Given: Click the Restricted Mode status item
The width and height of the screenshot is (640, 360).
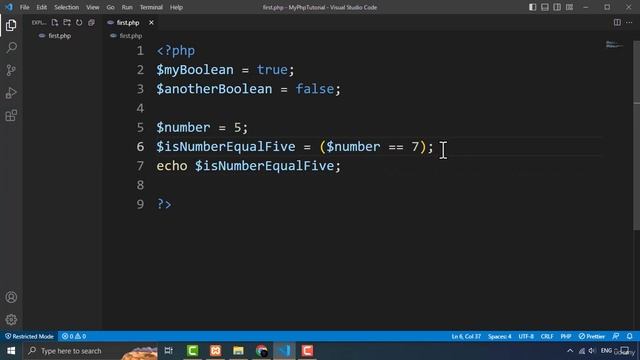Looking at the screenshot, I should point(29,336).
